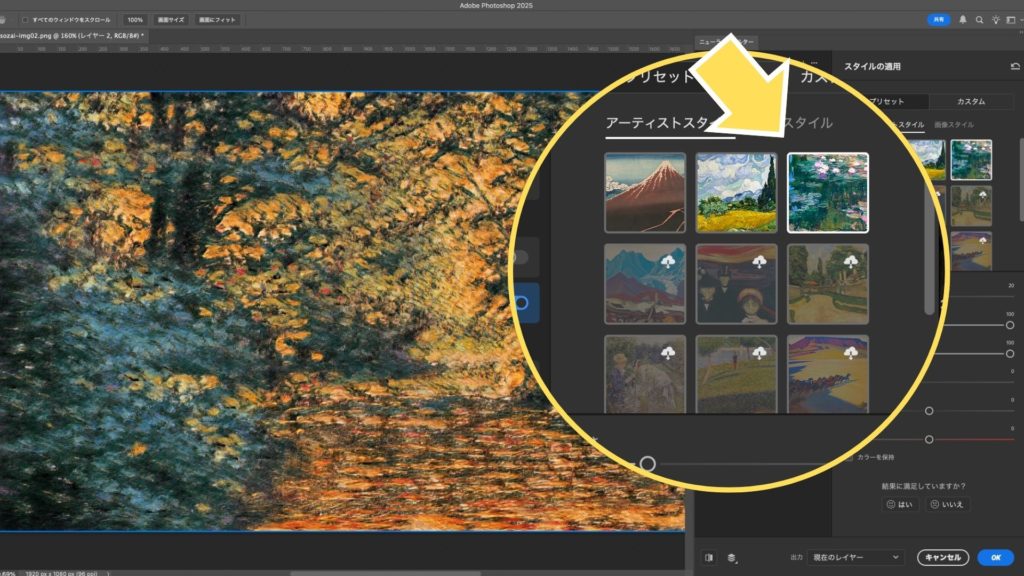Select the sozai-img02.png document tab
Viewport: 1024px width, 576px height.
[x=70, y=35]
